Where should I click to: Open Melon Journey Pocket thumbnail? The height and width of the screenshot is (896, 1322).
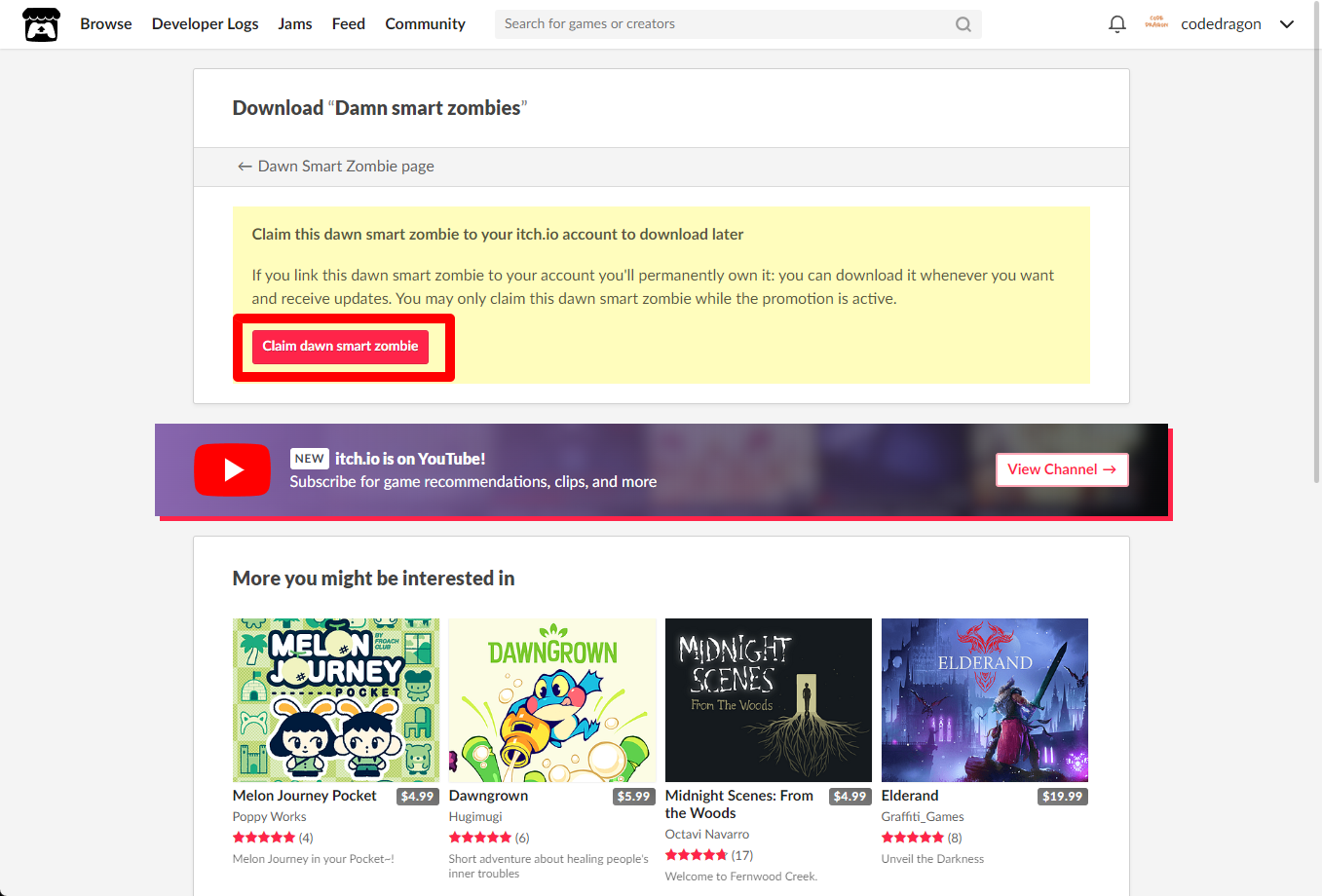pyautogui.click(x=336, y=700)
